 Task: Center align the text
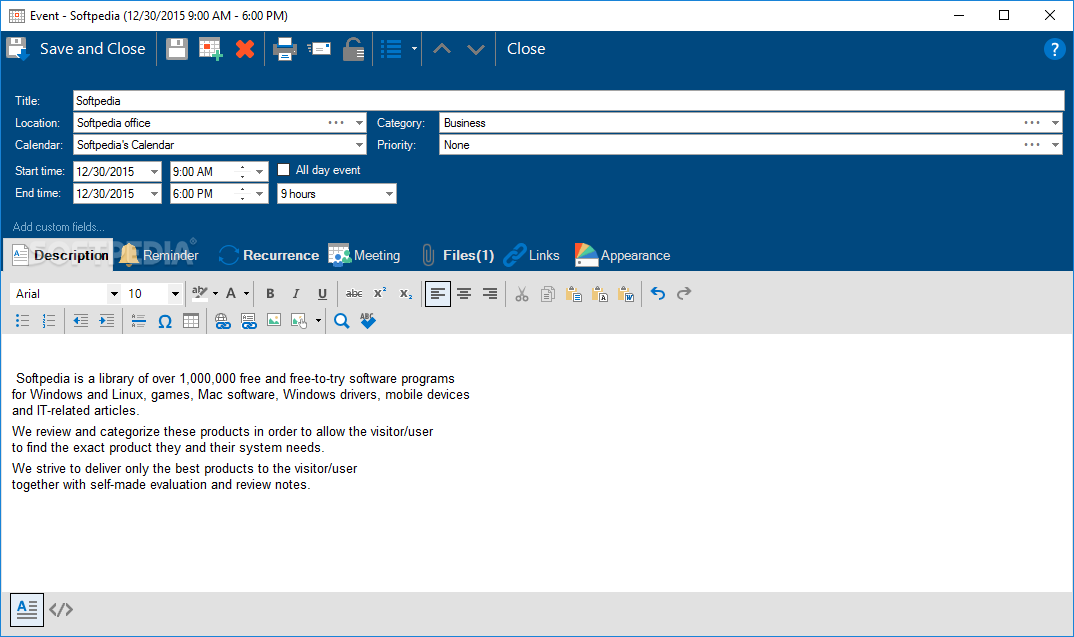point(464,294)
